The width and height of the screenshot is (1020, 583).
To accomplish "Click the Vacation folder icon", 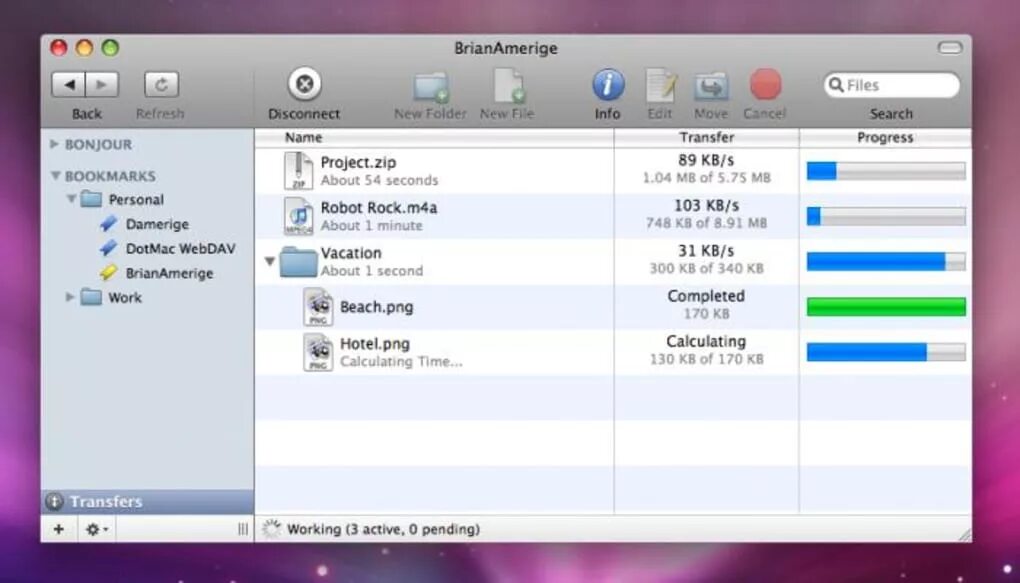I will tap(299, 262).
